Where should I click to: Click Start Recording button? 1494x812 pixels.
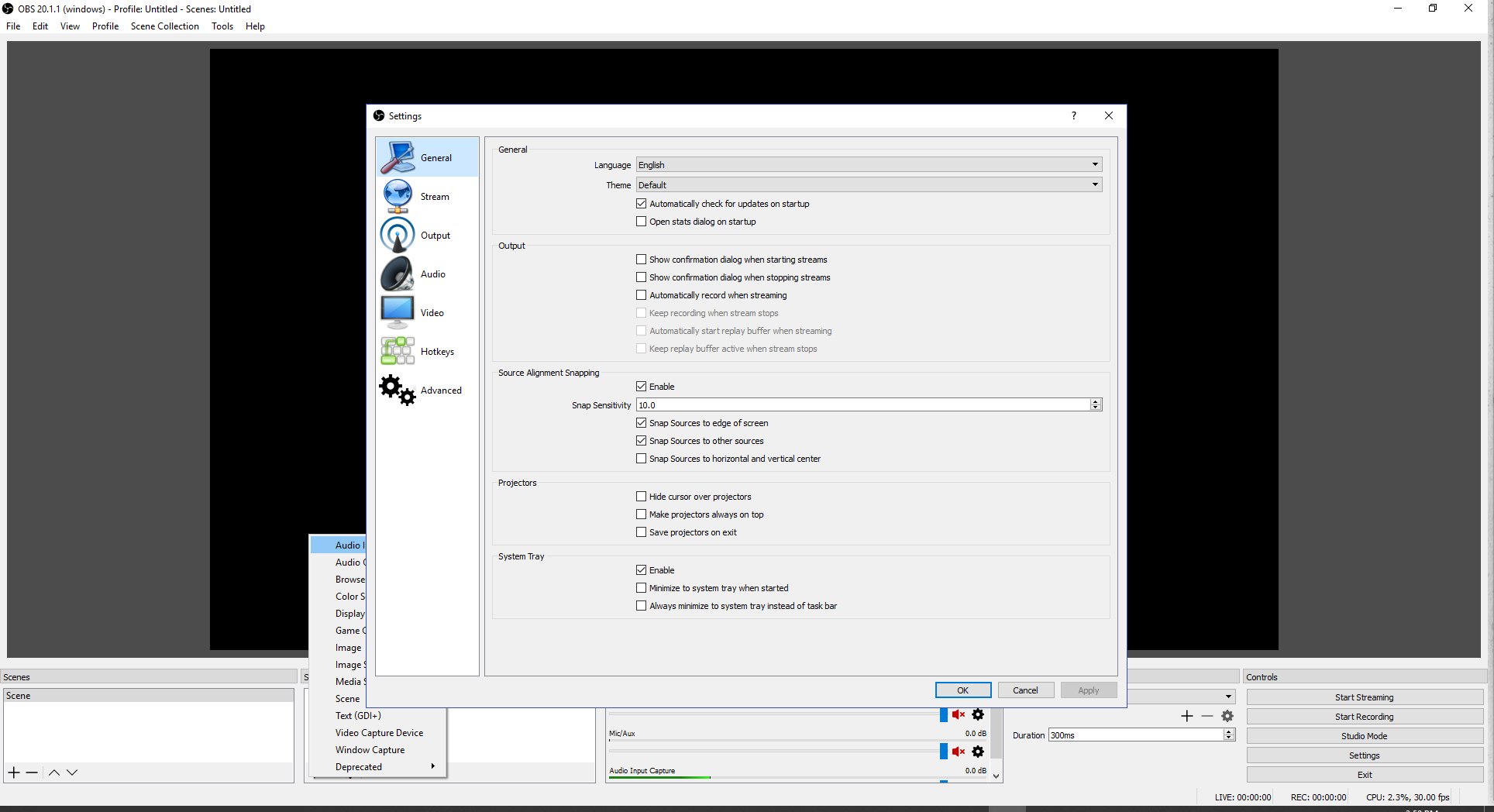point(1364,717)
